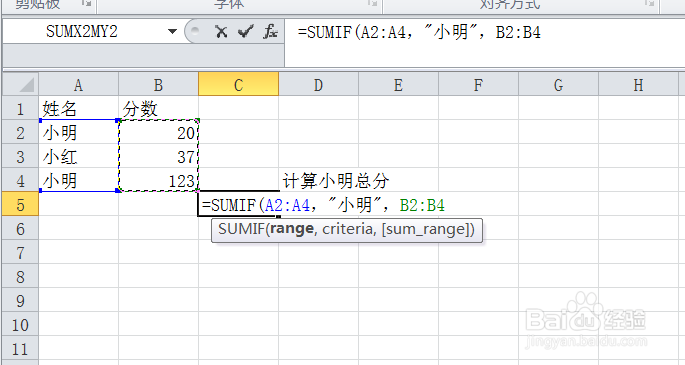Select column H header
This screenshot has width=685, height=365.
[638, 85]
